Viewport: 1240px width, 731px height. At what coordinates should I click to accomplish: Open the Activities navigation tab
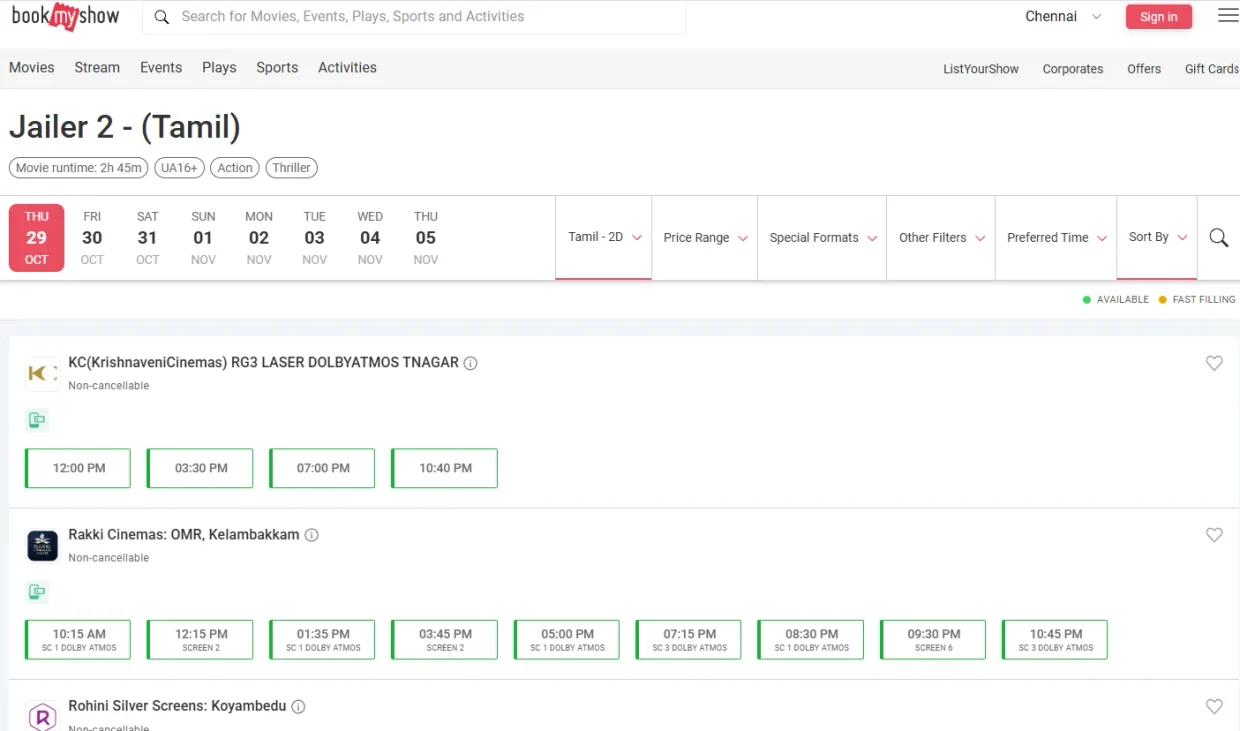pyautogui.click(x=347, y=68)
